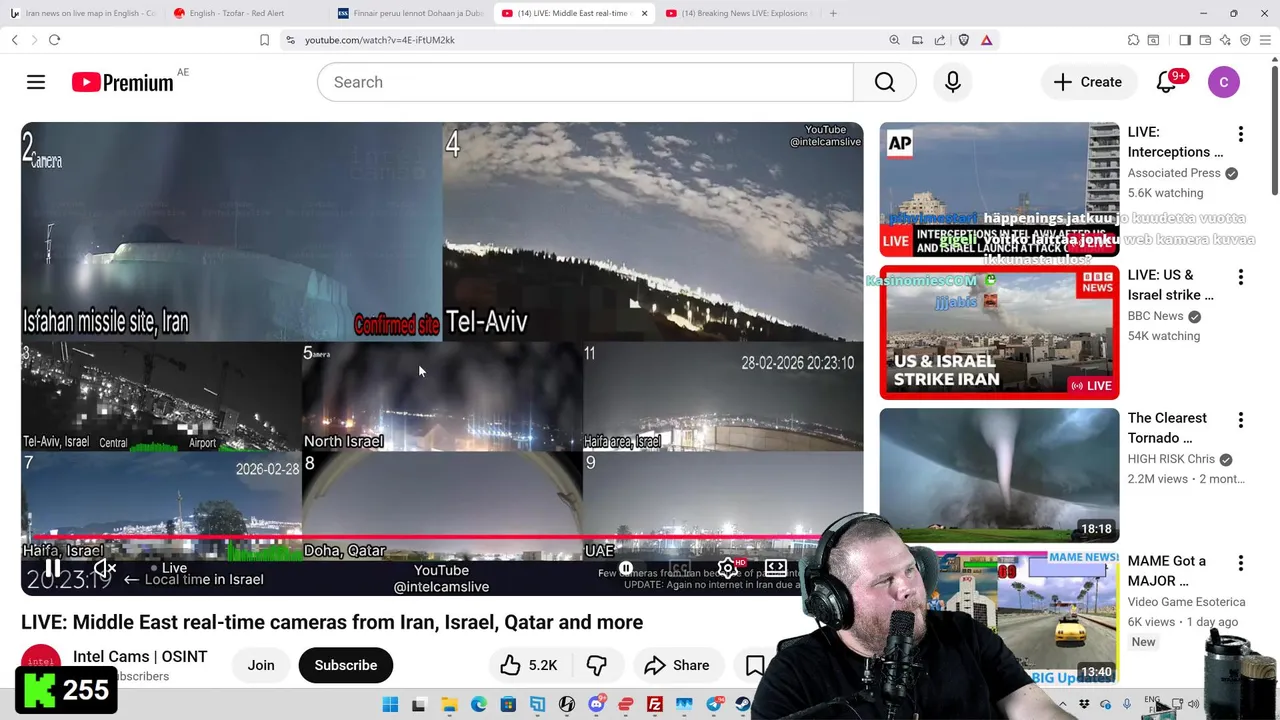Viewport: 1280px width, 720px height.
Task: Open the Video Game Esoterica channel name
Action: [1186, 602]
